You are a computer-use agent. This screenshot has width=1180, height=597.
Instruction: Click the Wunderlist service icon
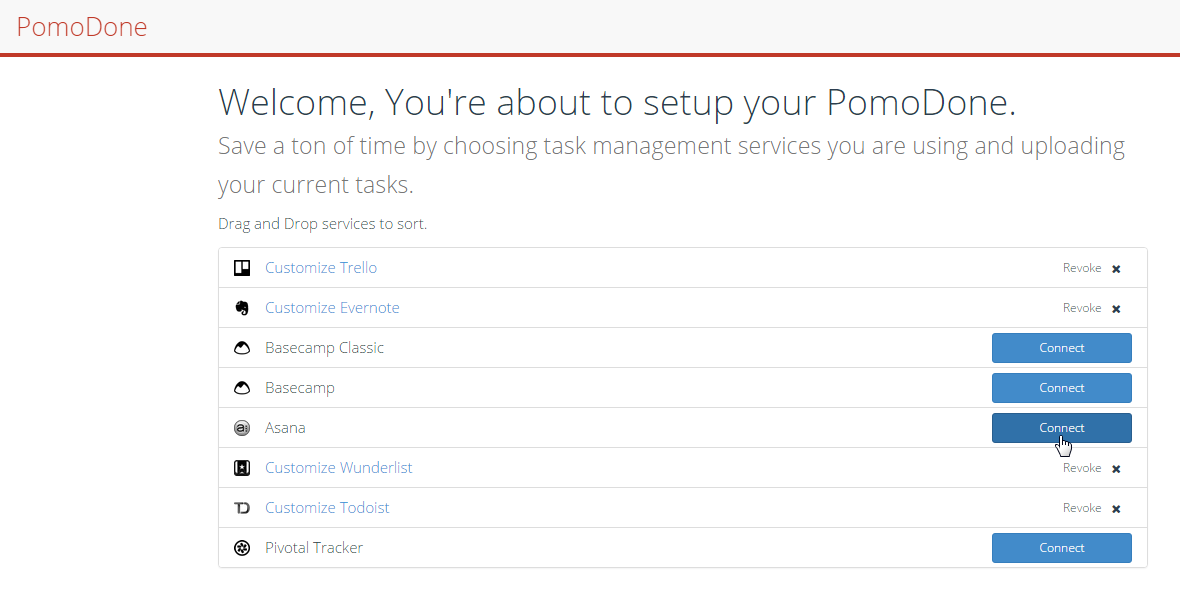[x=241, y=468]
